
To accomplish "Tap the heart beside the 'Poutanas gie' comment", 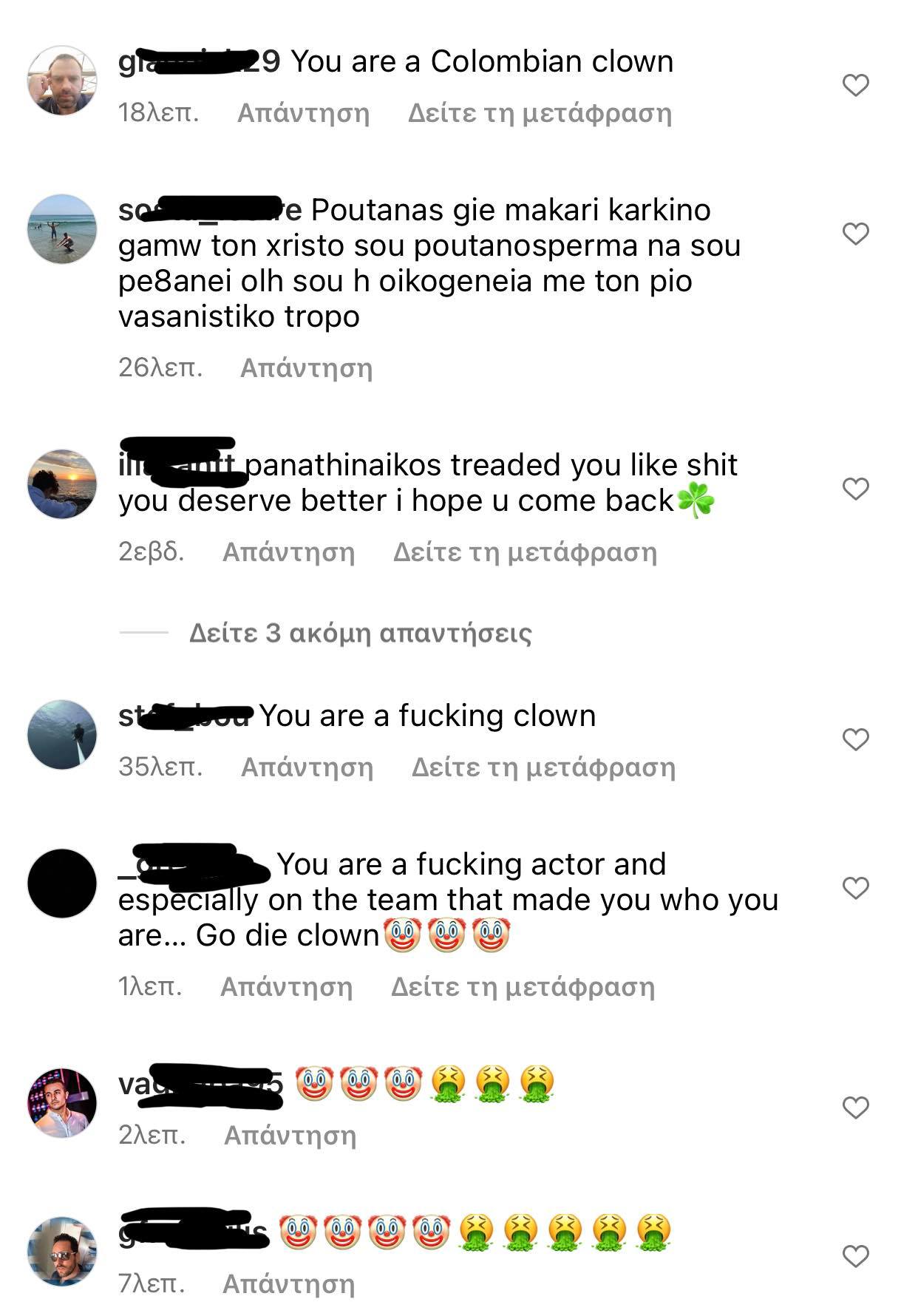I will [855, 234].
